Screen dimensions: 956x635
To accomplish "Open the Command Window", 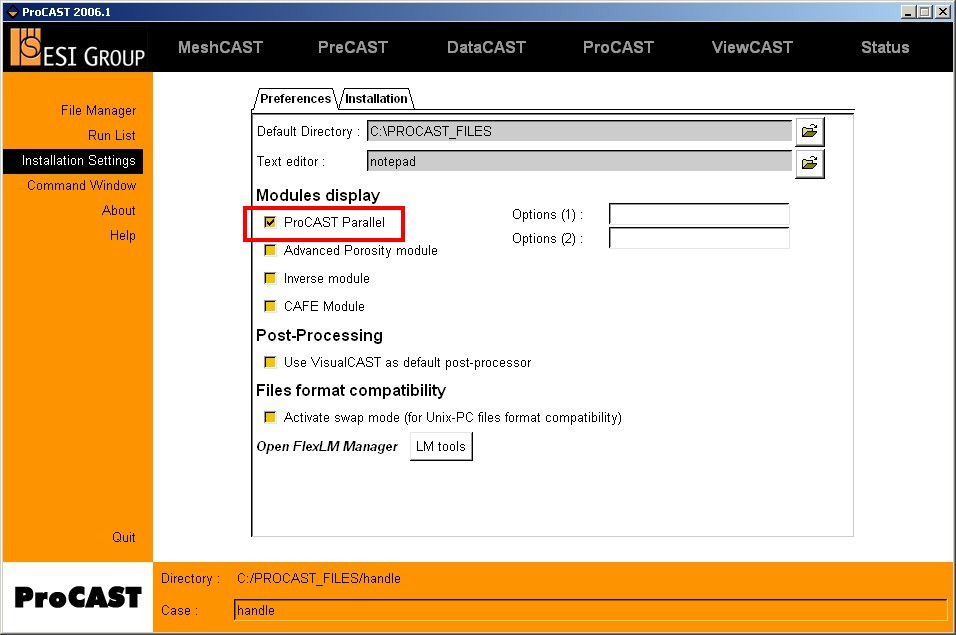I will tap(82, 186).
